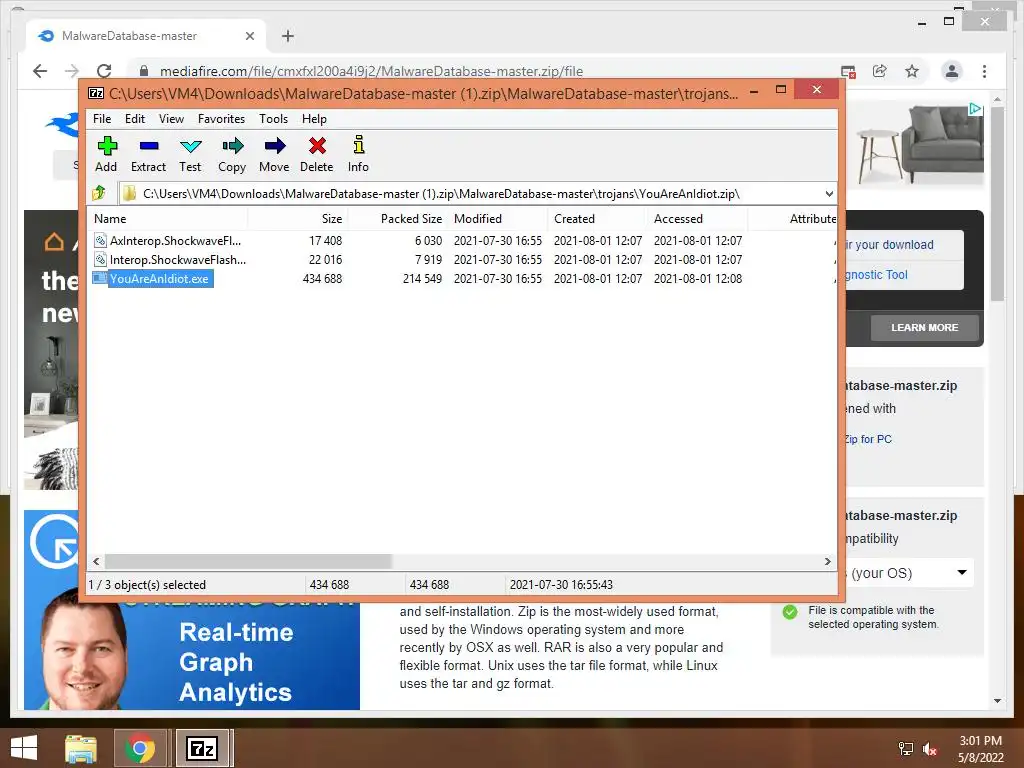Open the Edit menu
This screenshot has width=1024, height=768.
(x=135, y=119)
